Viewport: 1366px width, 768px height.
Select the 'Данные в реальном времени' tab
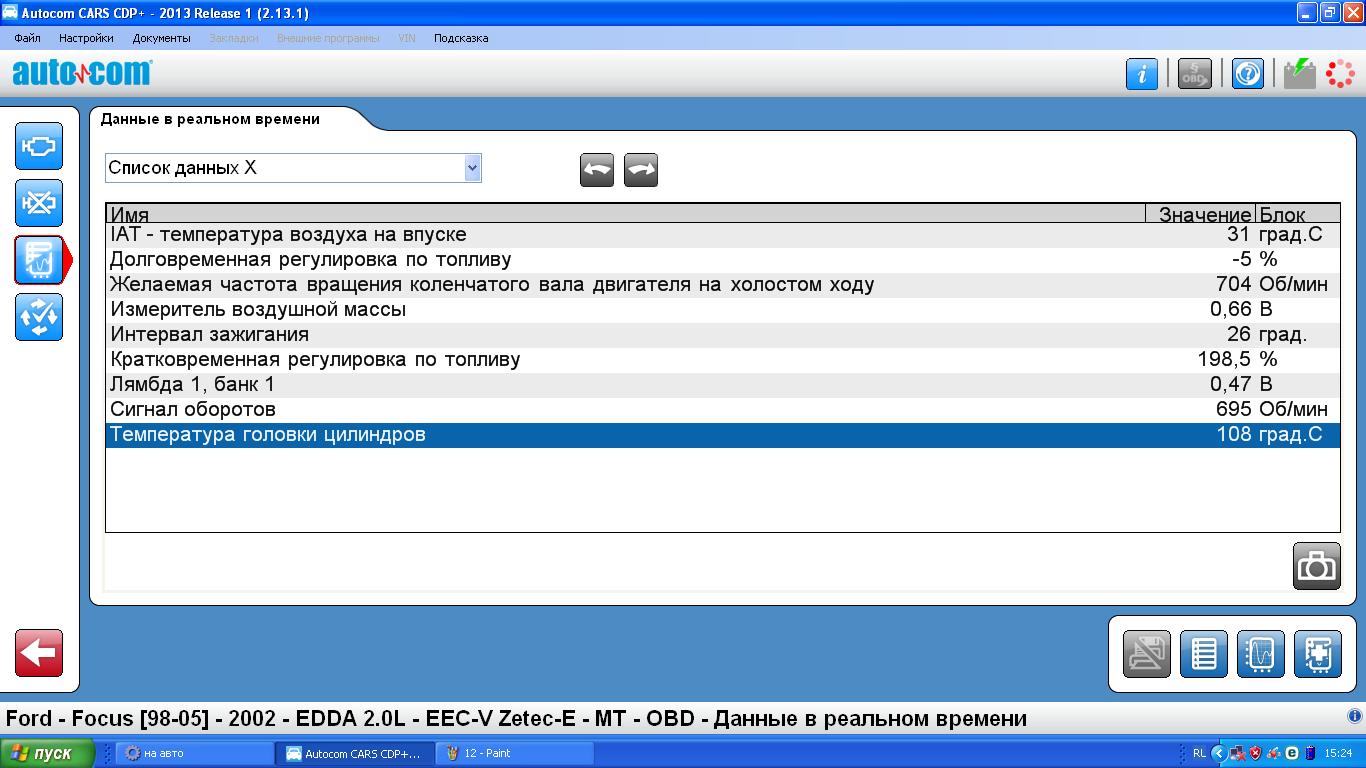pyautogui.click(x=211, y=119)
